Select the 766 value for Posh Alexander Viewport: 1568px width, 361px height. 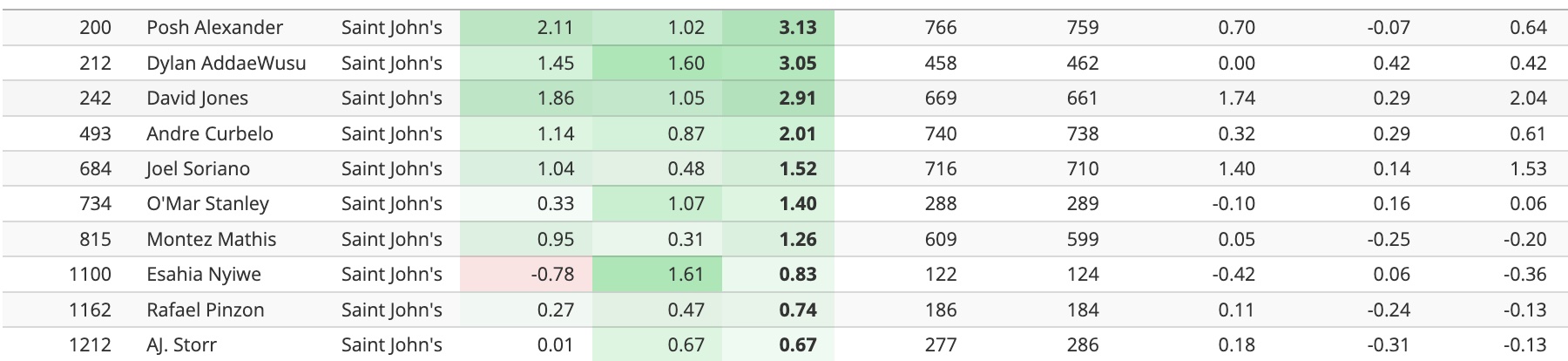pos(941,28)
